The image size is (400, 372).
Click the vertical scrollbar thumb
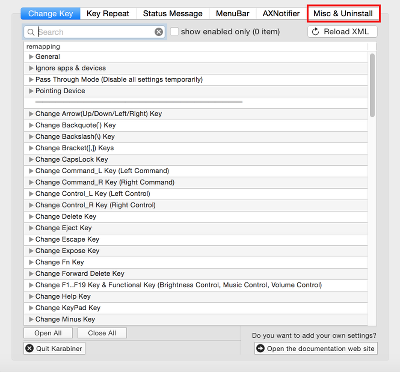point(372,85)
